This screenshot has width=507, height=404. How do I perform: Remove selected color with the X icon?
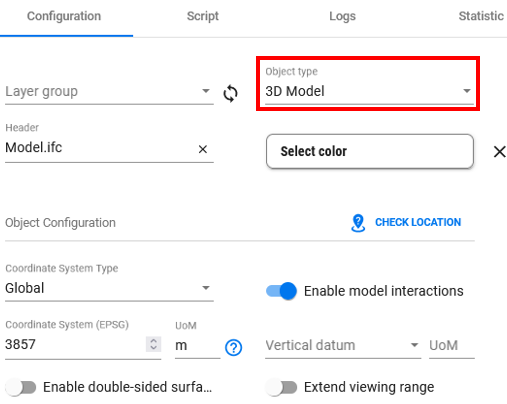point(499,152)
